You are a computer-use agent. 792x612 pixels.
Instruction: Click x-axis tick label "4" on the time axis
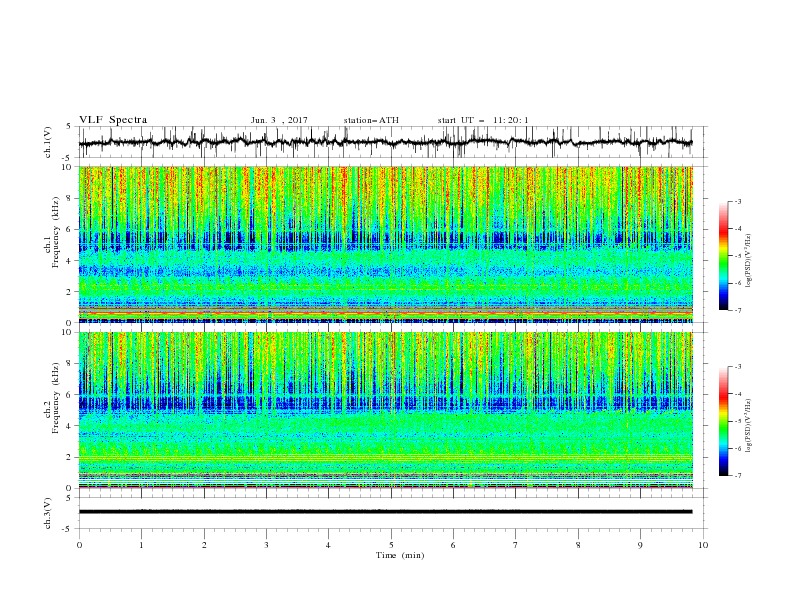click(x=328, y=545)
